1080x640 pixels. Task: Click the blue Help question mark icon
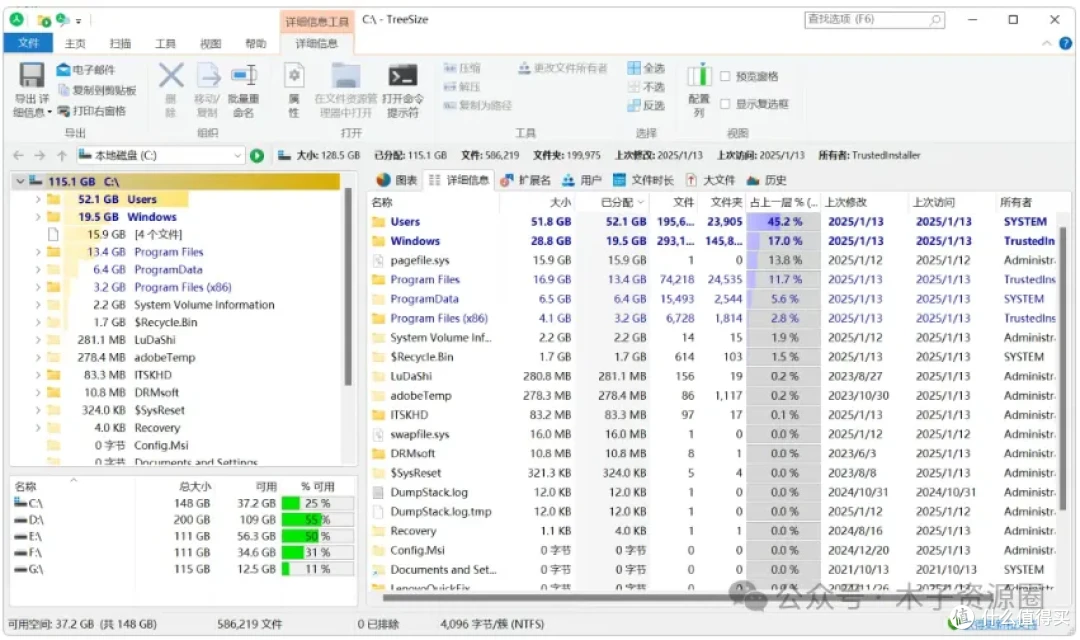pyautogui.click(x=1066, y=43)
